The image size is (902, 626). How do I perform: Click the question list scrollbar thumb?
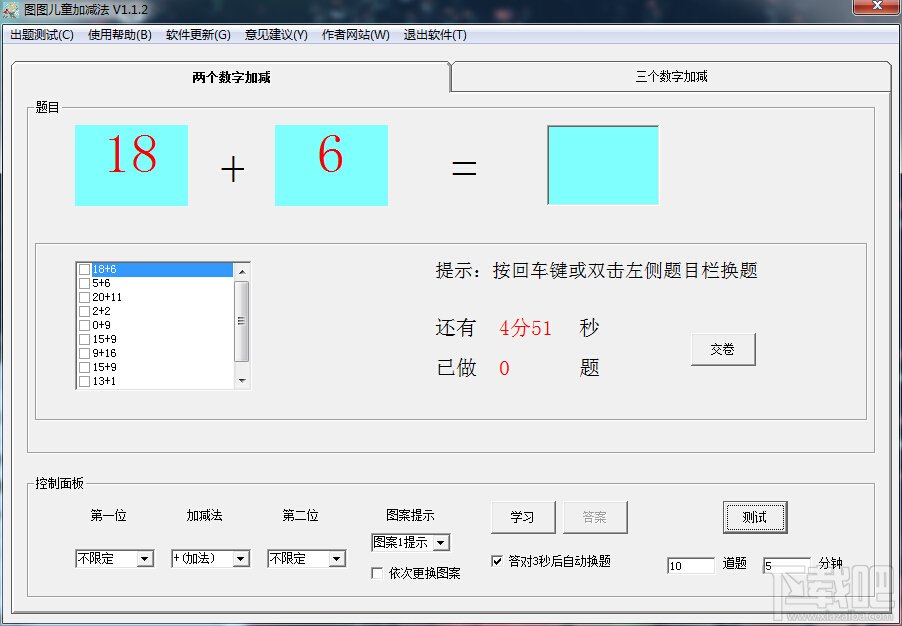tap(242, 321)
